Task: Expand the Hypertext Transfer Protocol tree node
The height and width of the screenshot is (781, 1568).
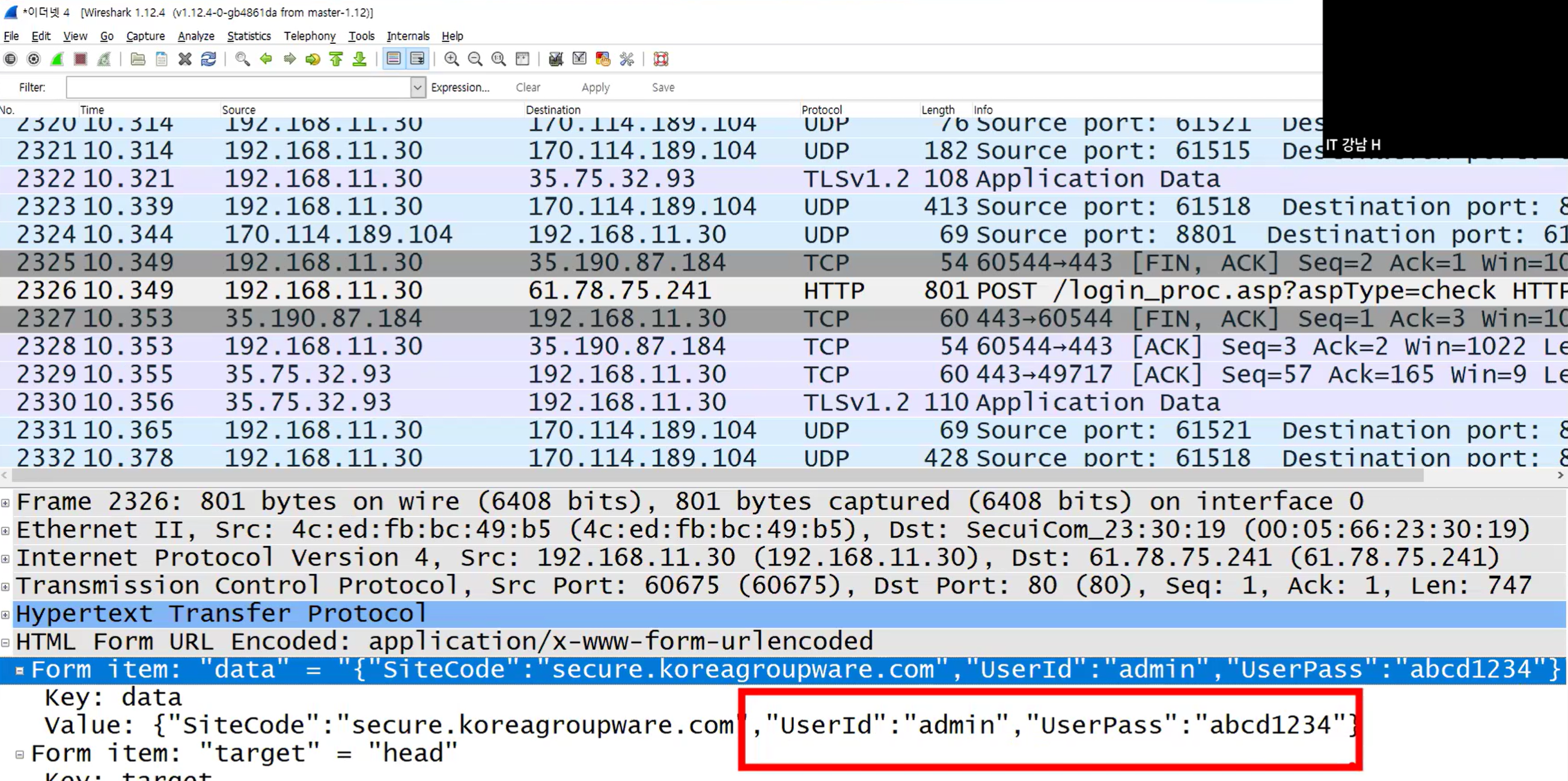Action: point(5,614)
